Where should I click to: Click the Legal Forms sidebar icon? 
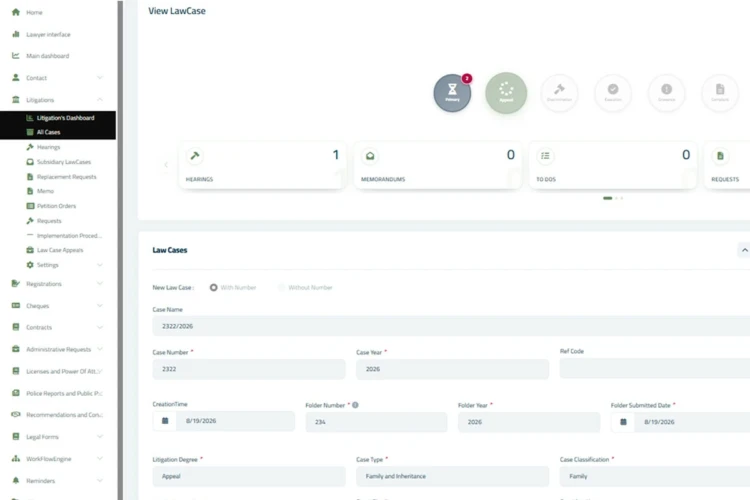click(x=16, y=436)
